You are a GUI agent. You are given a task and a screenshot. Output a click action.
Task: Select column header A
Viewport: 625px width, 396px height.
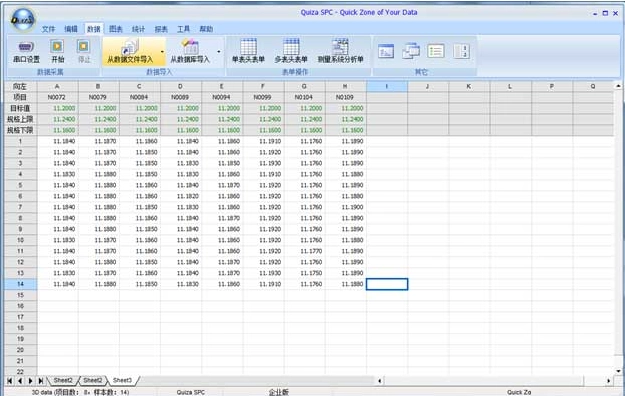57,86
